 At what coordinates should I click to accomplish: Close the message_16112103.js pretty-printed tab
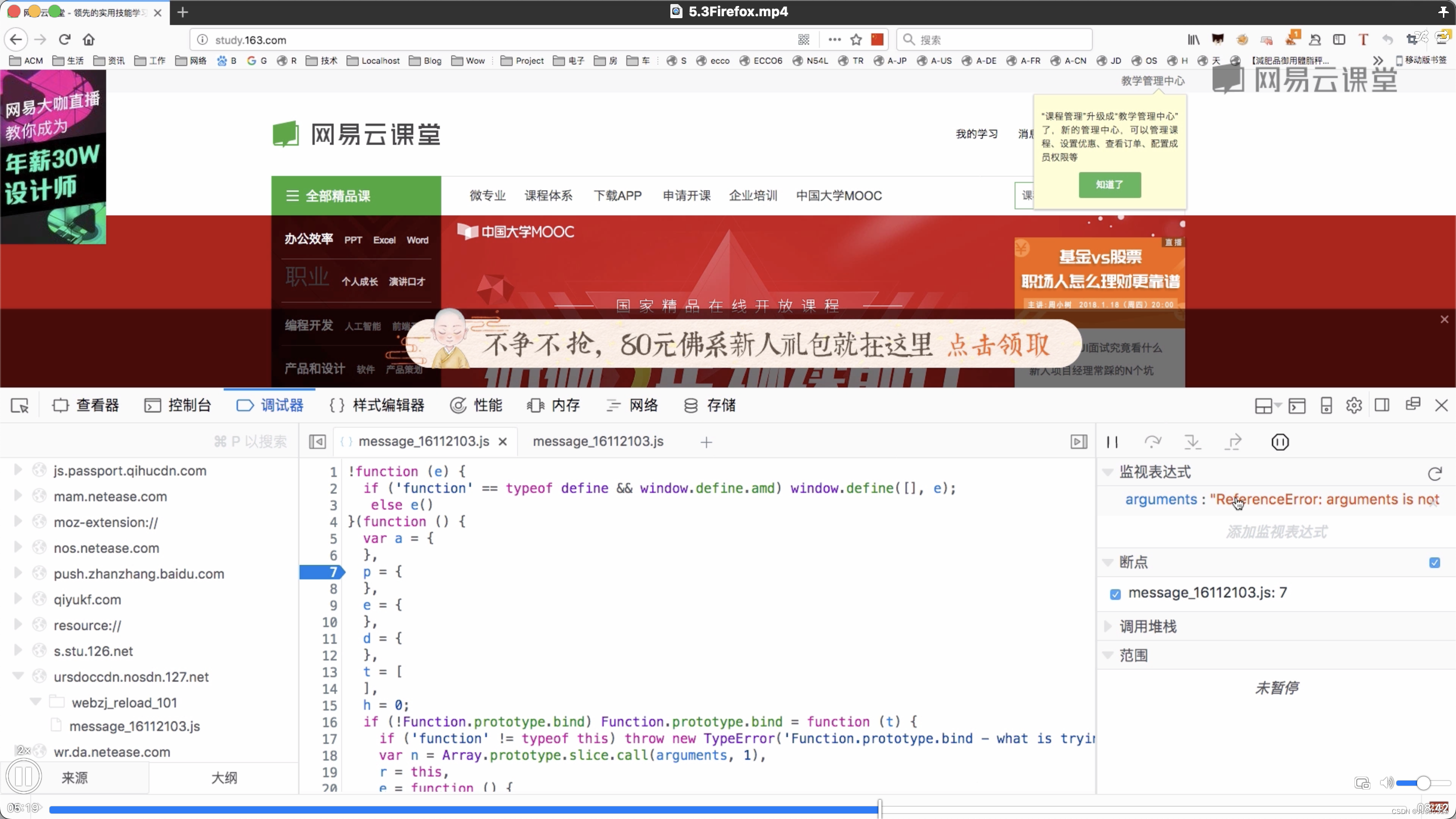click(503, 442)
